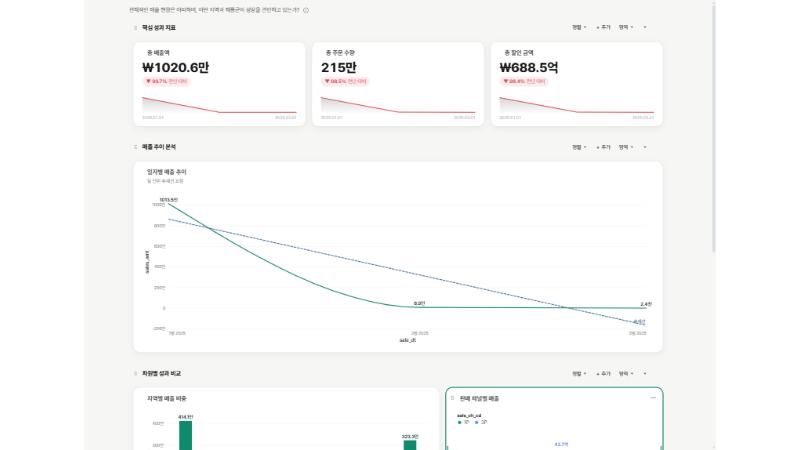Image resolution: width=800 pixels, height=450 pixels.
Task: Open the second labeled dropdown in 핵심 성과 지표 toolbar
Action: coord(626,27)
